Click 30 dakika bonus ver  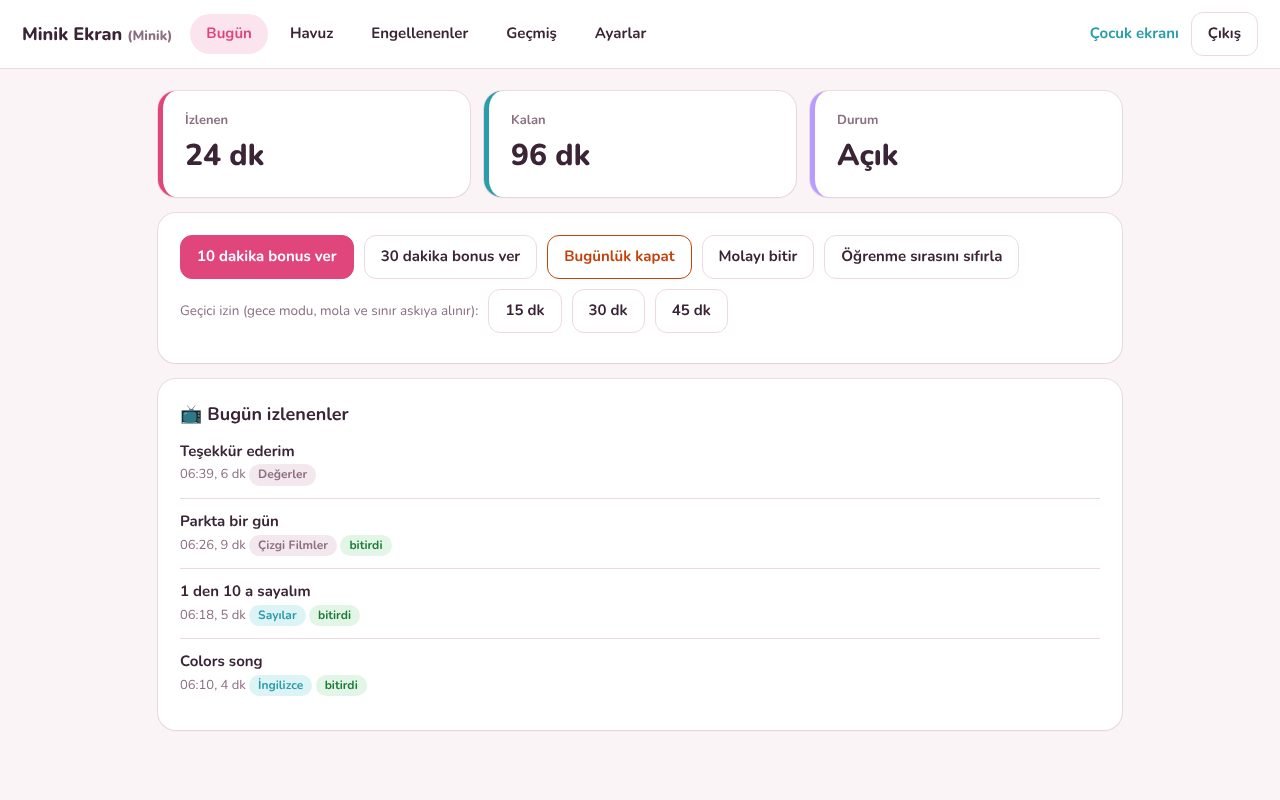450,257
